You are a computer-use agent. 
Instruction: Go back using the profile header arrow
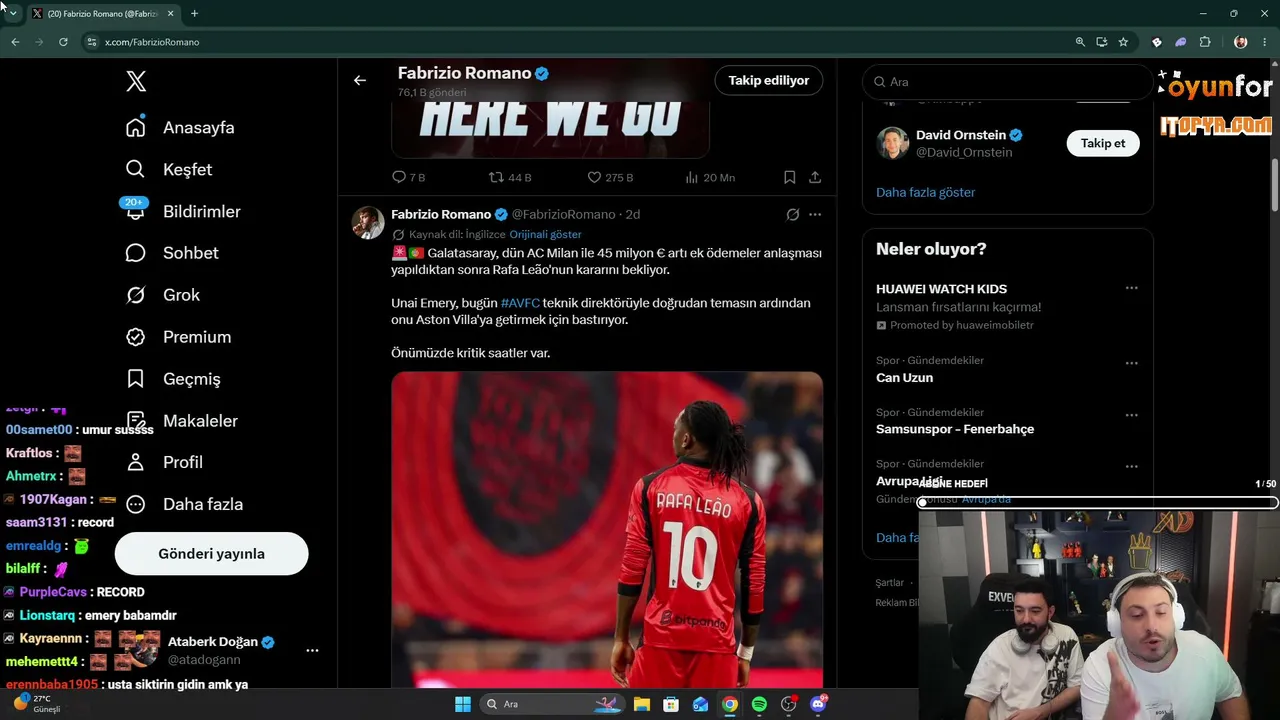pyautogui.click(x=360, y=80)
